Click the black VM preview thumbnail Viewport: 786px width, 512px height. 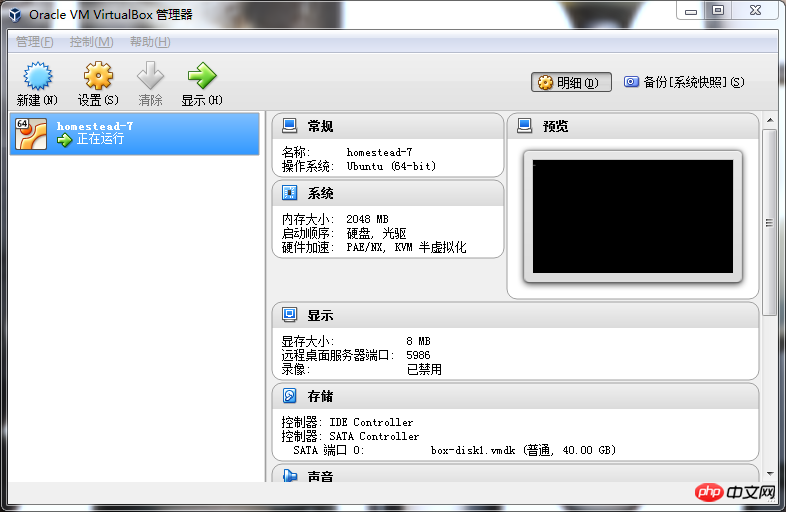[x=633, y=217]
